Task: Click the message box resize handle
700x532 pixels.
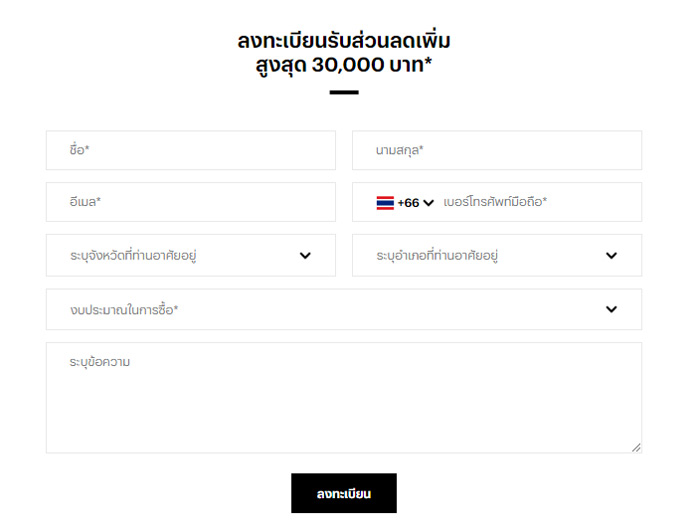Action: coord(636,447)
